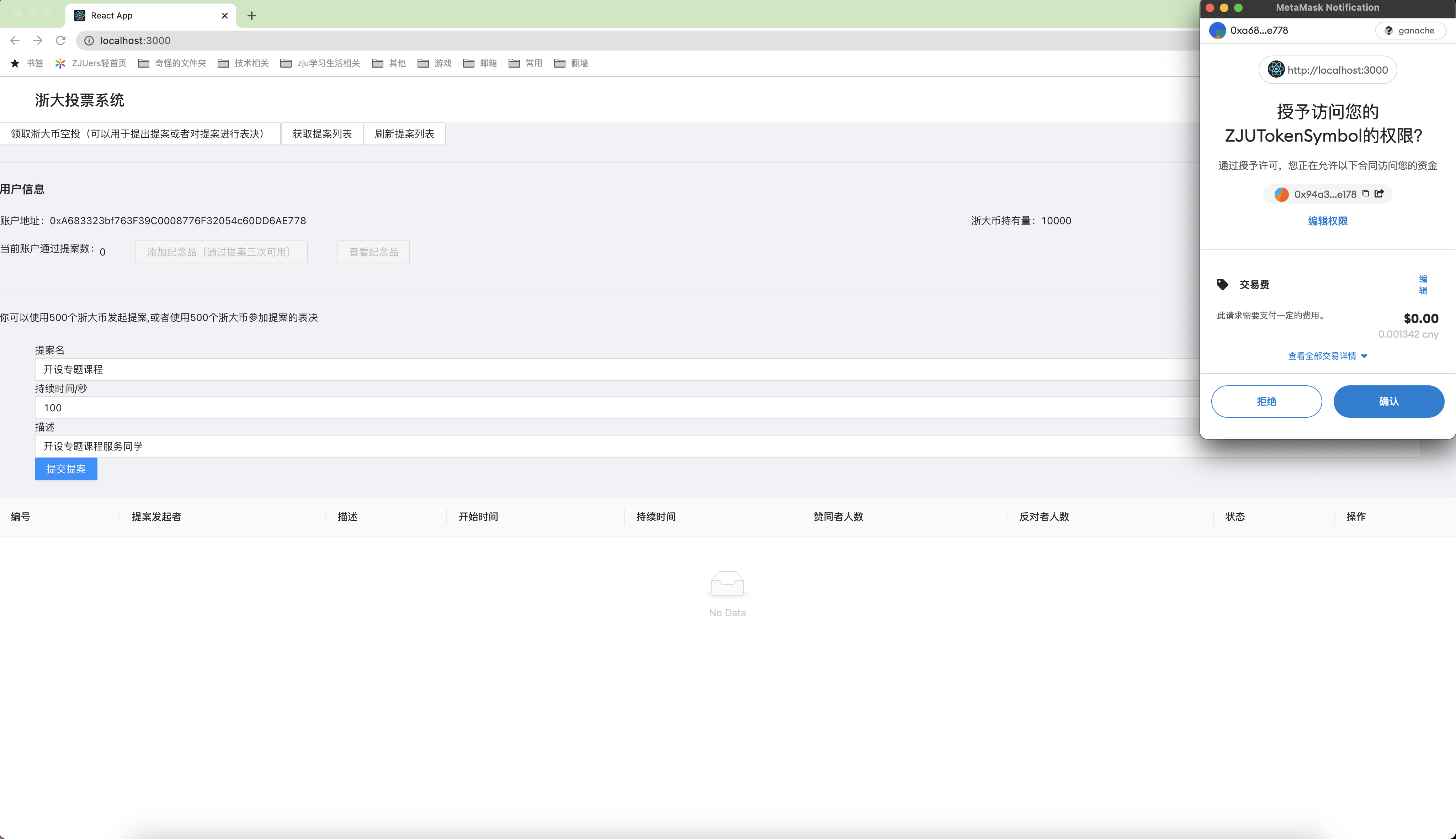This screenshot has height=839, width=1456.
Task: Click the contract 0x94a3...e178 identicon
Action: (1281, 194)
